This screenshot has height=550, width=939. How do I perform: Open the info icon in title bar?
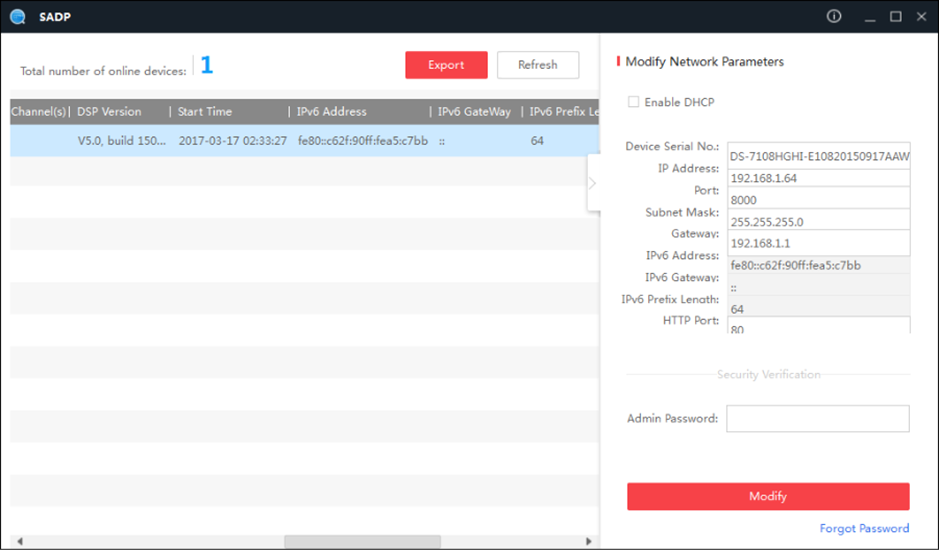pyautogui.click(x=834, y=16)
